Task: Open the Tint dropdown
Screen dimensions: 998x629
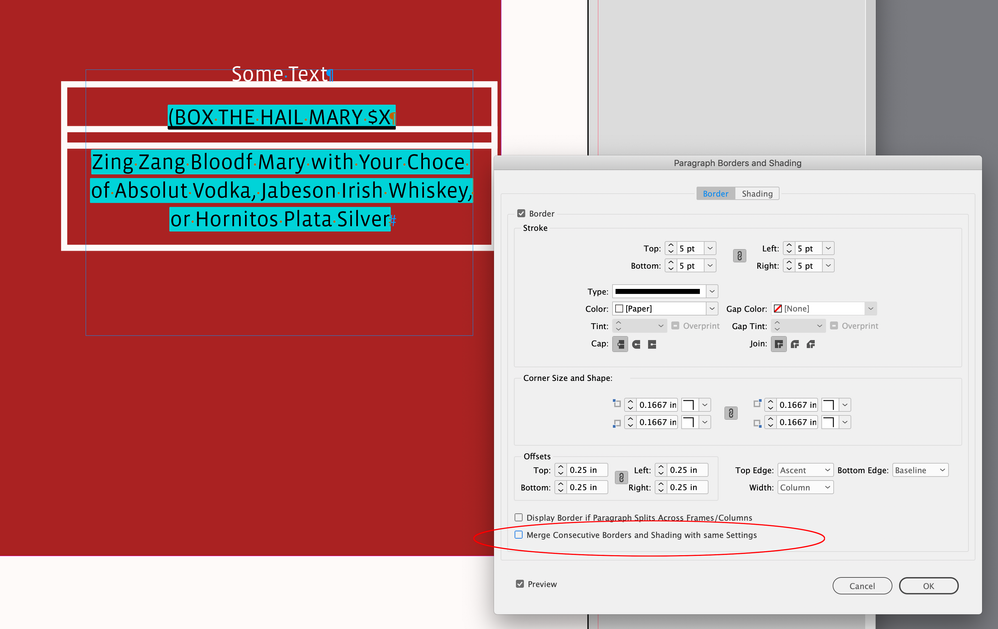Action: point(661,326)
